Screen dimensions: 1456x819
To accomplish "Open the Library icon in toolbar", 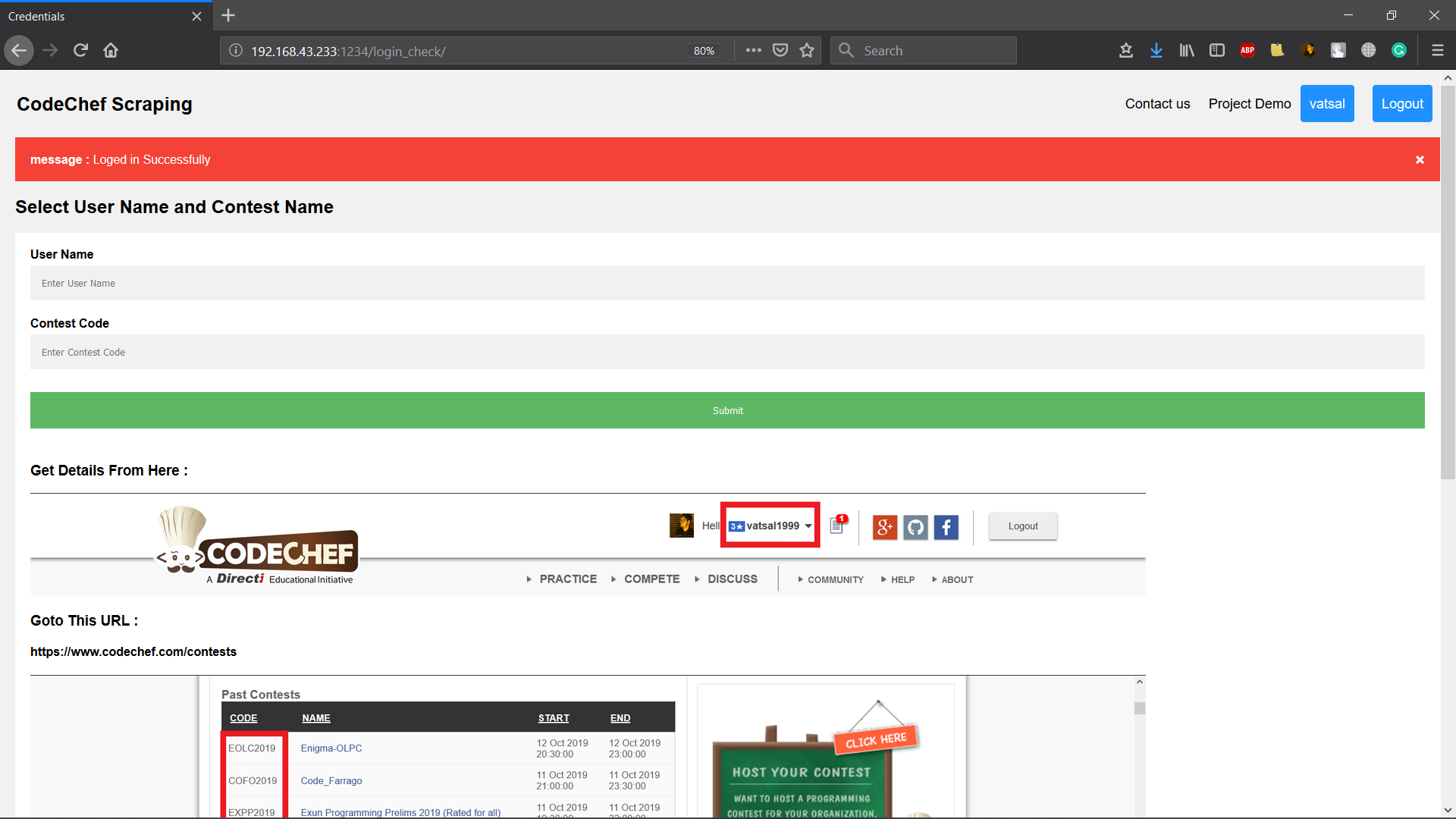I will [x=1186, y=51].
